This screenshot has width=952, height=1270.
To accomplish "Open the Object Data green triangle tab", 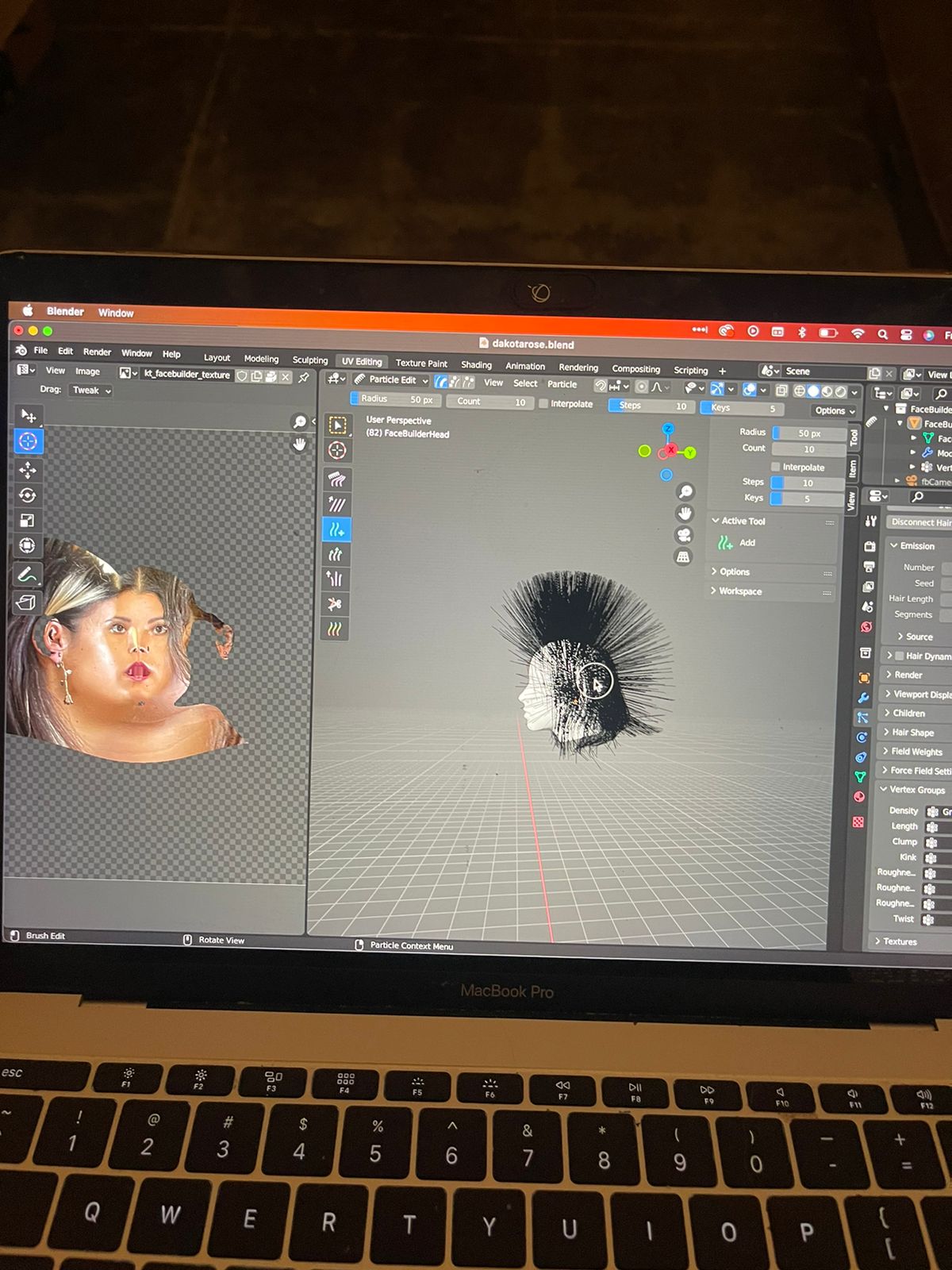I will pyautogui.click(x=860, y=777).
